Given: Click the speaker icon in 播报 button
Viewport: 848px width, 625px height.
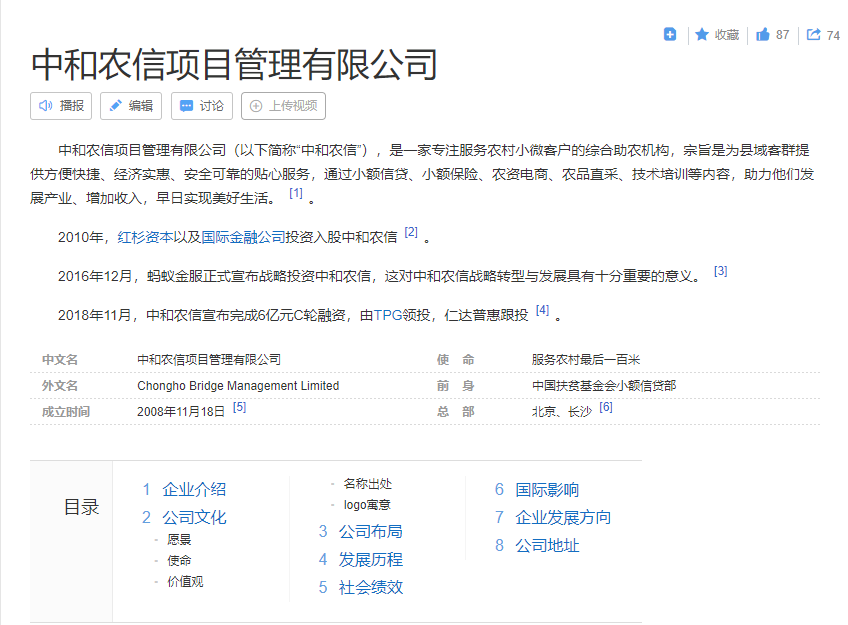Looking at the screenshot, I should (45, 106).
